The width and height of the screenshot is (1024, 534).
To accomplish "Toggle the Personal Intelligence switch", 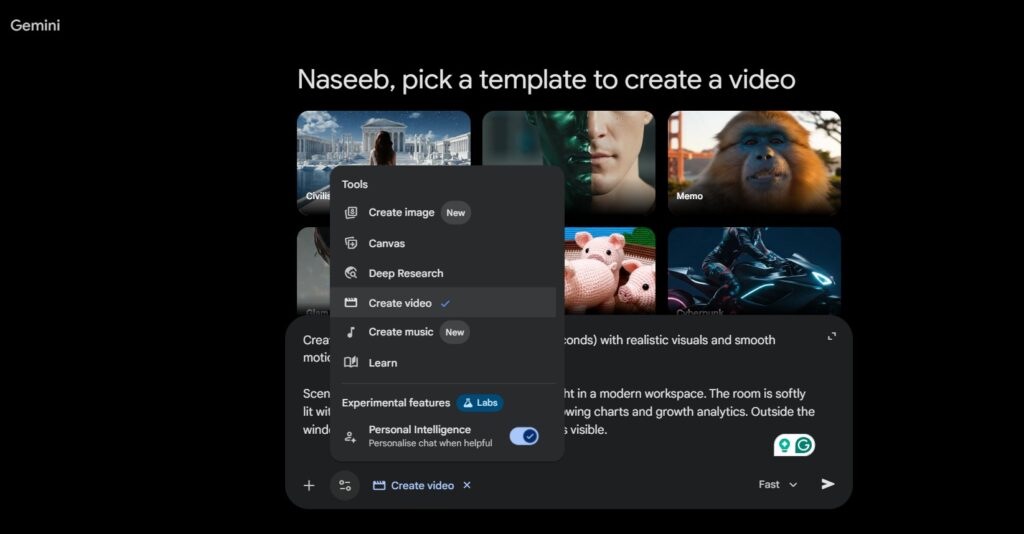I will [x=524, y=436].
